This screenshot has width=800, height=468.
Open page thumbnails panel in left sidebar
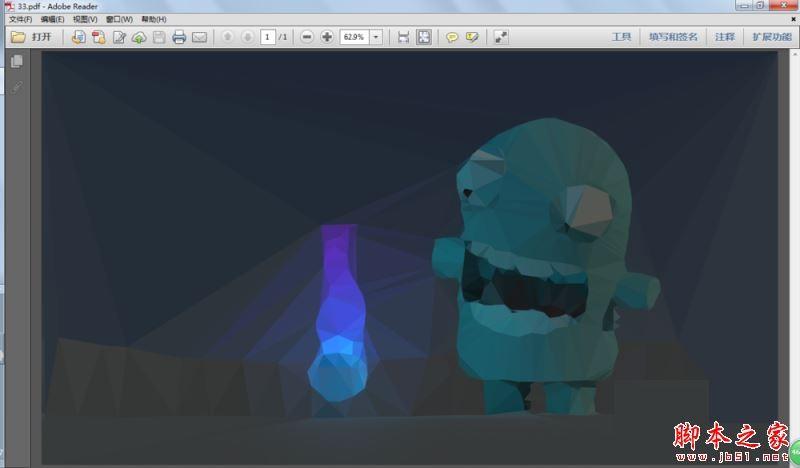point(17,62)
